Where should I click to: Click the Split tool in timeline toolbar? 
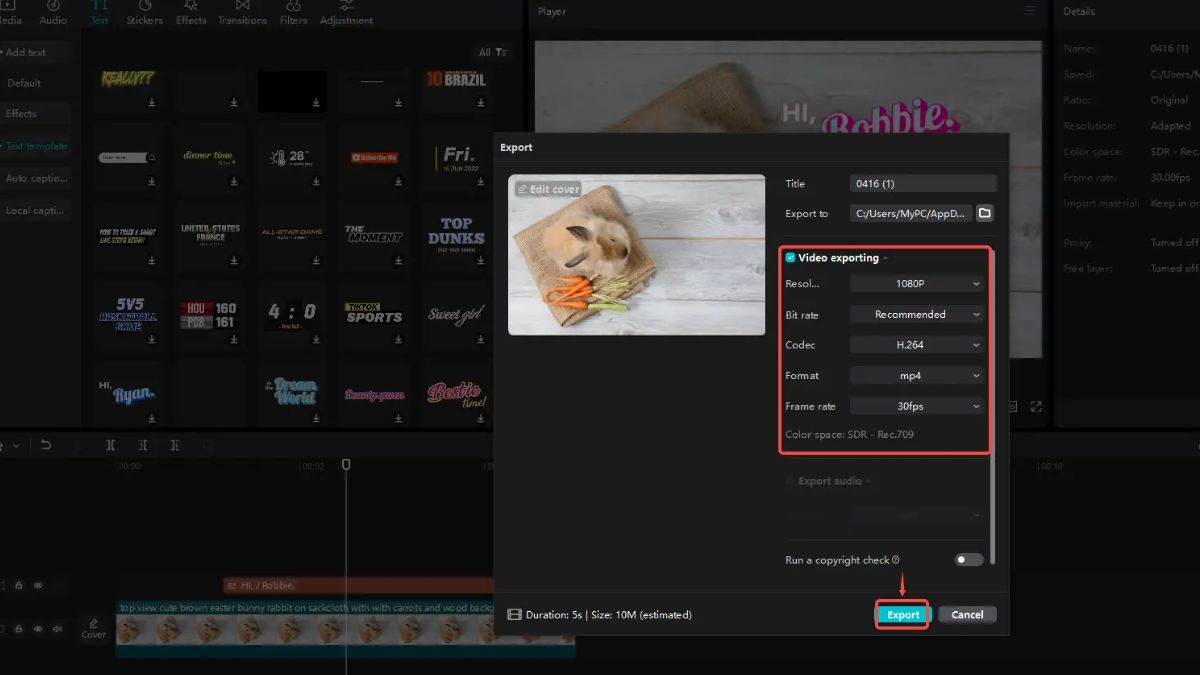(x=110, y=445)
